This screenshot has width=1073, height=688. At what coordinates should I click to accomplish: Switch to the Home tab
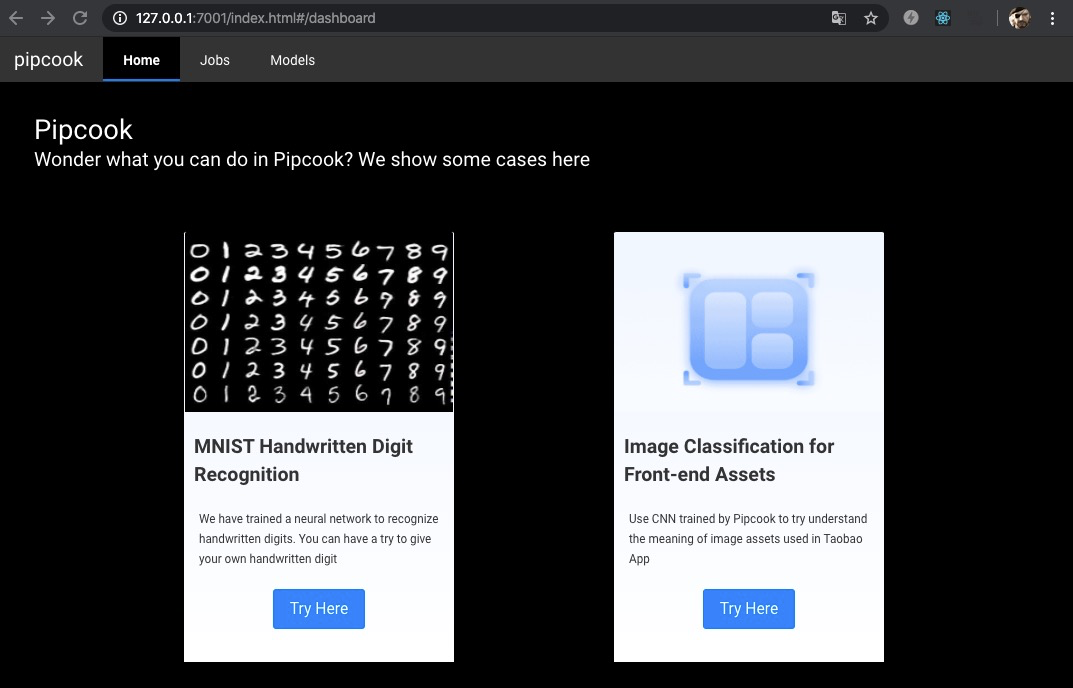[141, 60]
